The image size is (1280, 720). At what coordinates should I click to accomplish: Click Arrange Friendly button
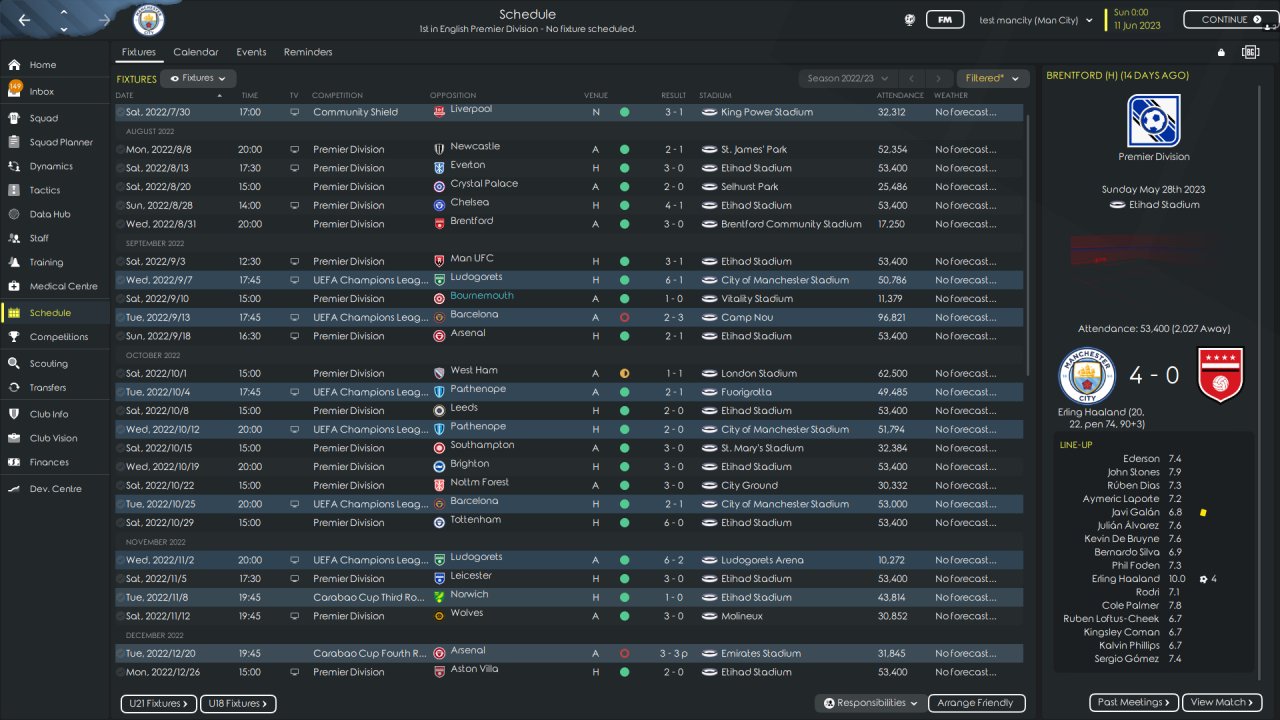tap(977, 703)
